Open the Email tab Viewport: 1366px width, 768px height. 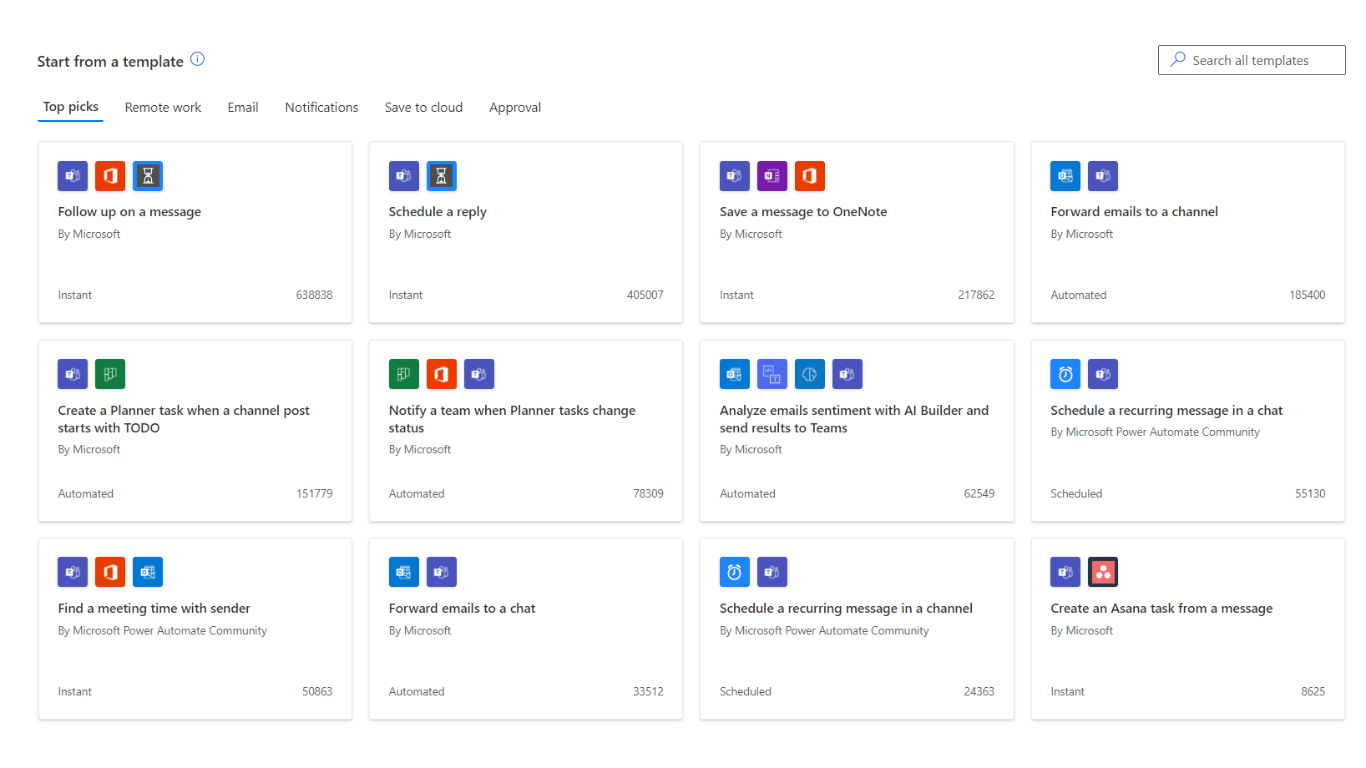click(243, 107)
